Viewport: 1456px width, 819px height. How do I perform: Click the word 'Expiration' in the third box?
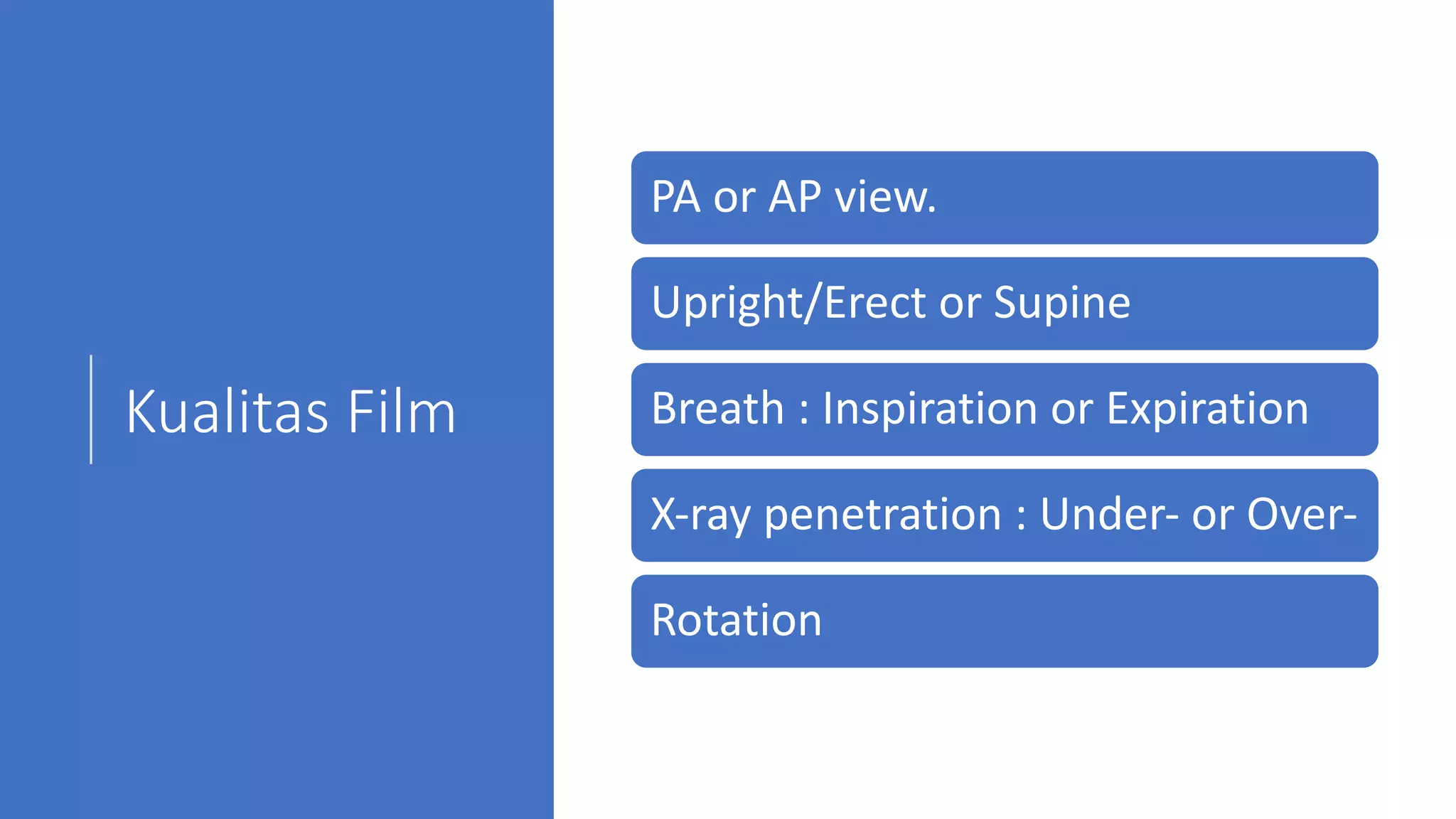1207,409
